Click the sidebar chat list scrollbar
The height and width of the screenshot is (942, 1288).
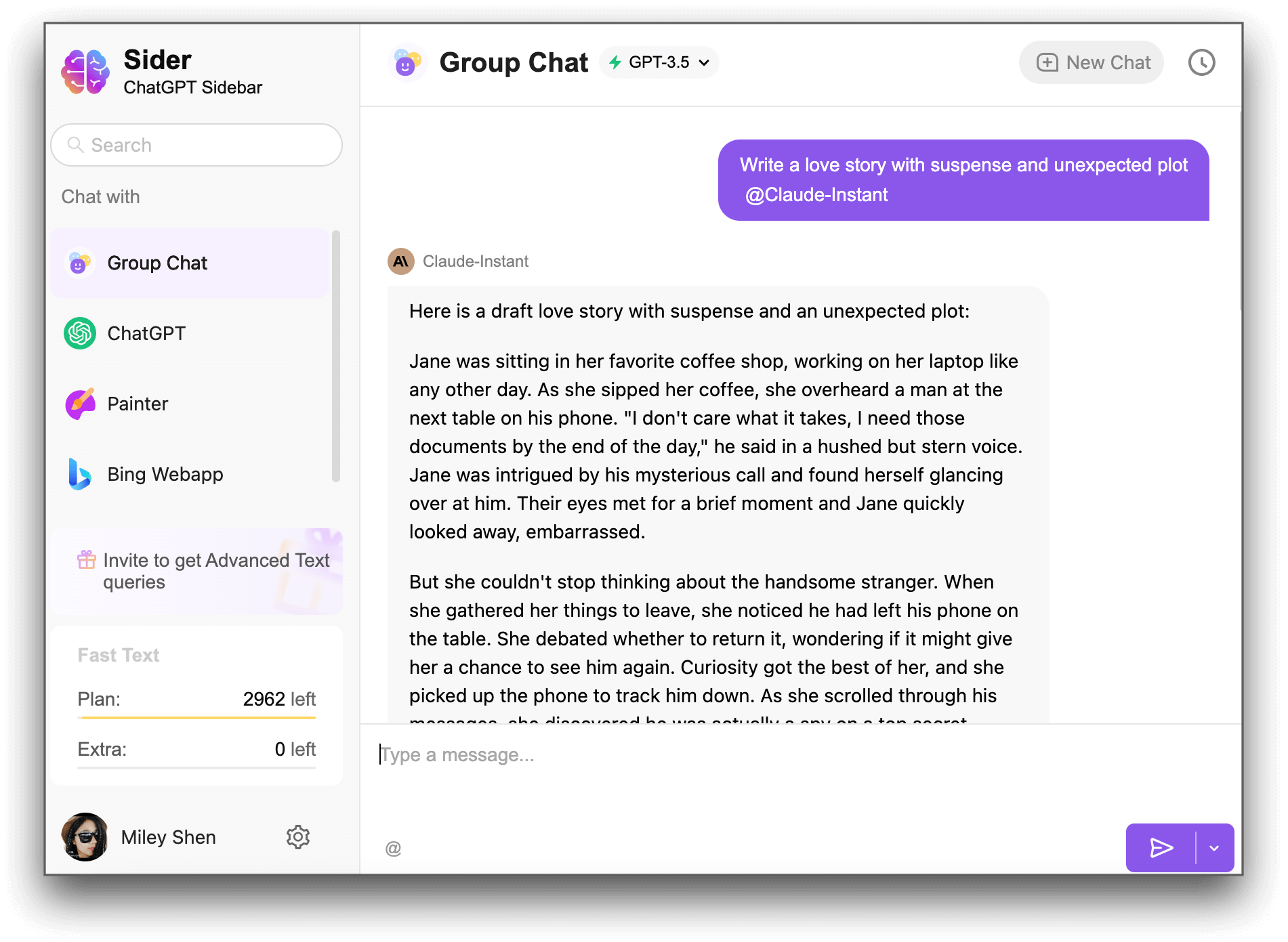[335, 356]
